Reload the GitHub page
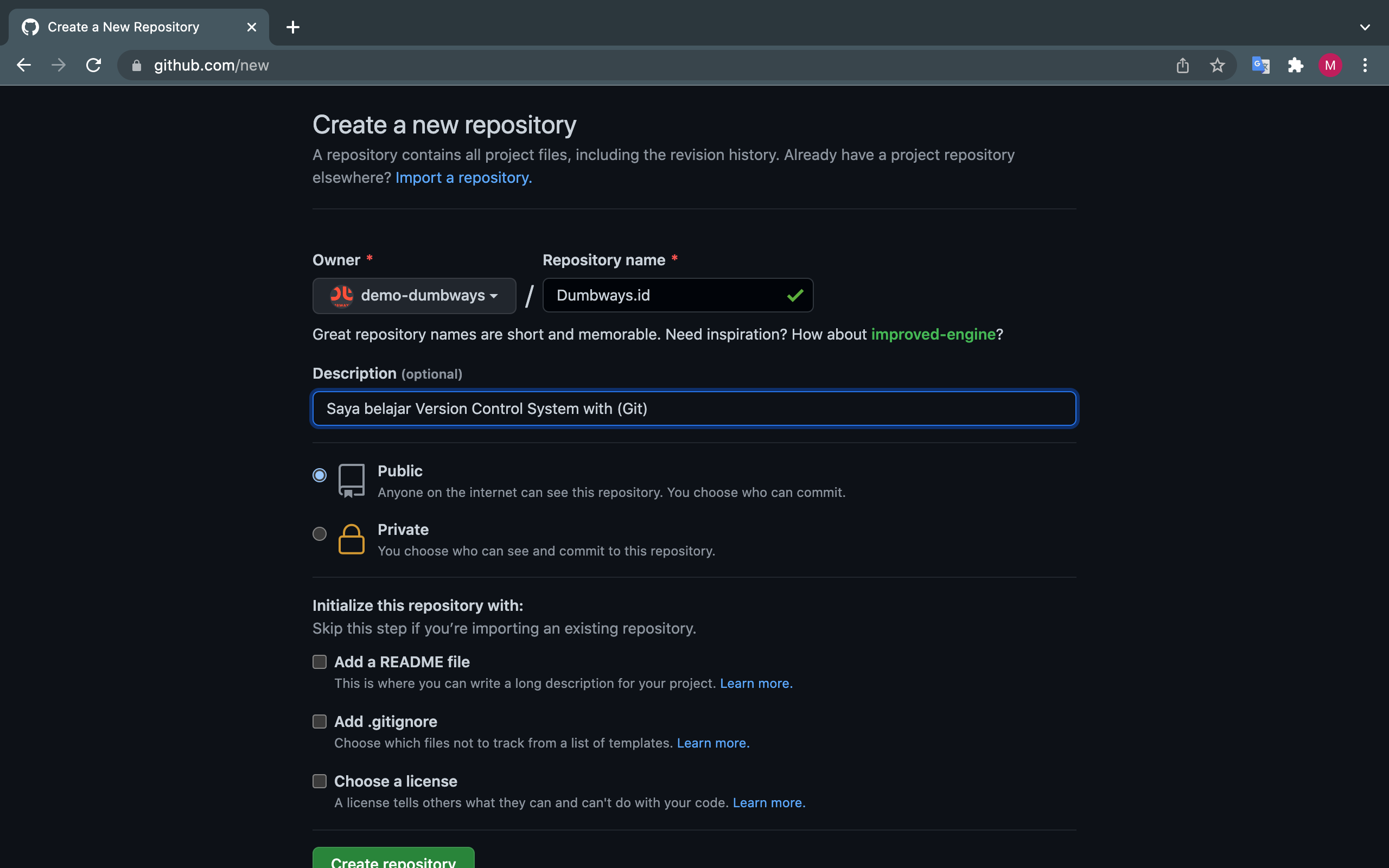The height and width of the screenshot is (868, 1389). pos(93,66)
